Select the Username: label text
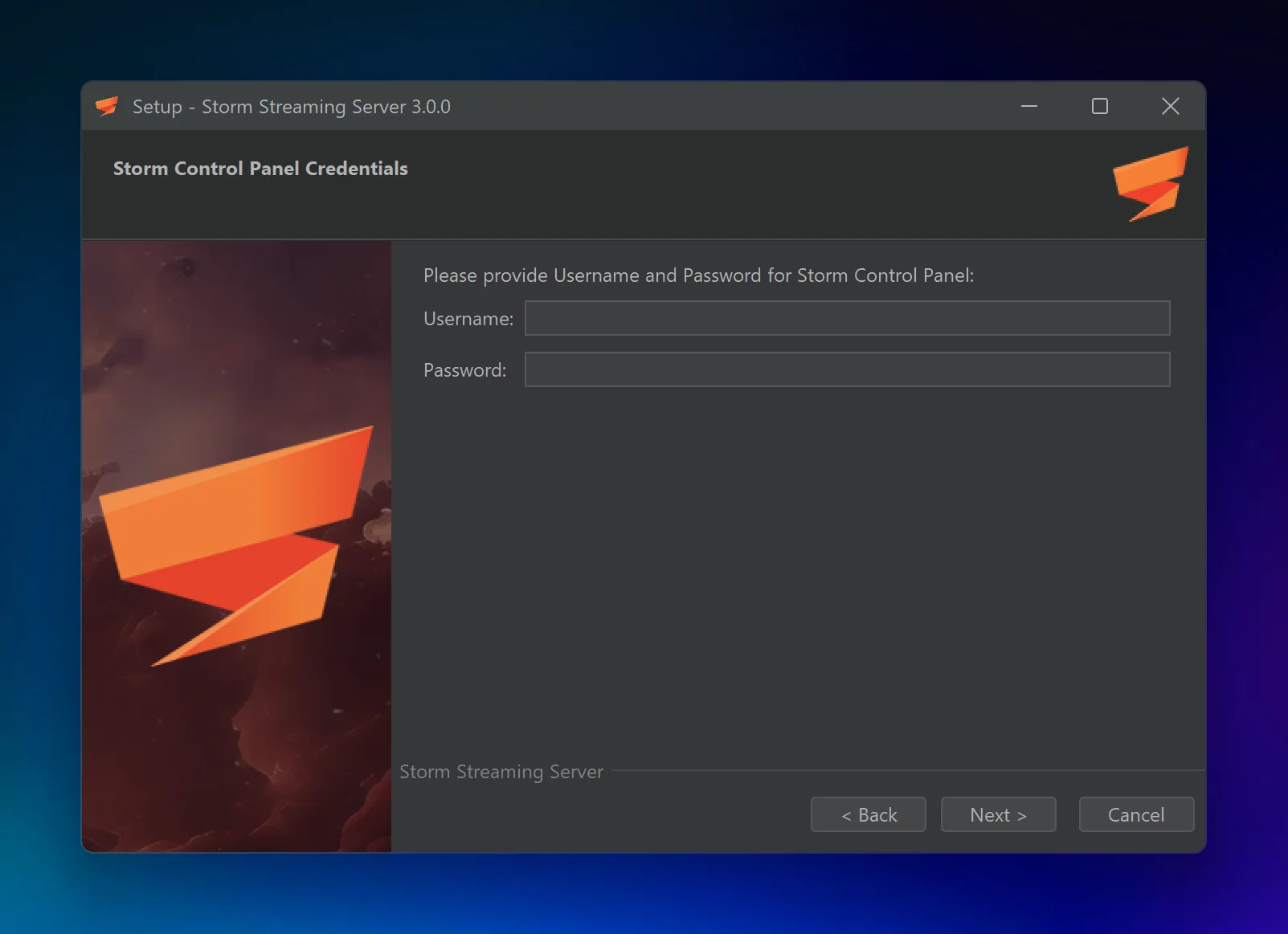The height and width of the screenshot is (934, 1288). pos(468,318)
